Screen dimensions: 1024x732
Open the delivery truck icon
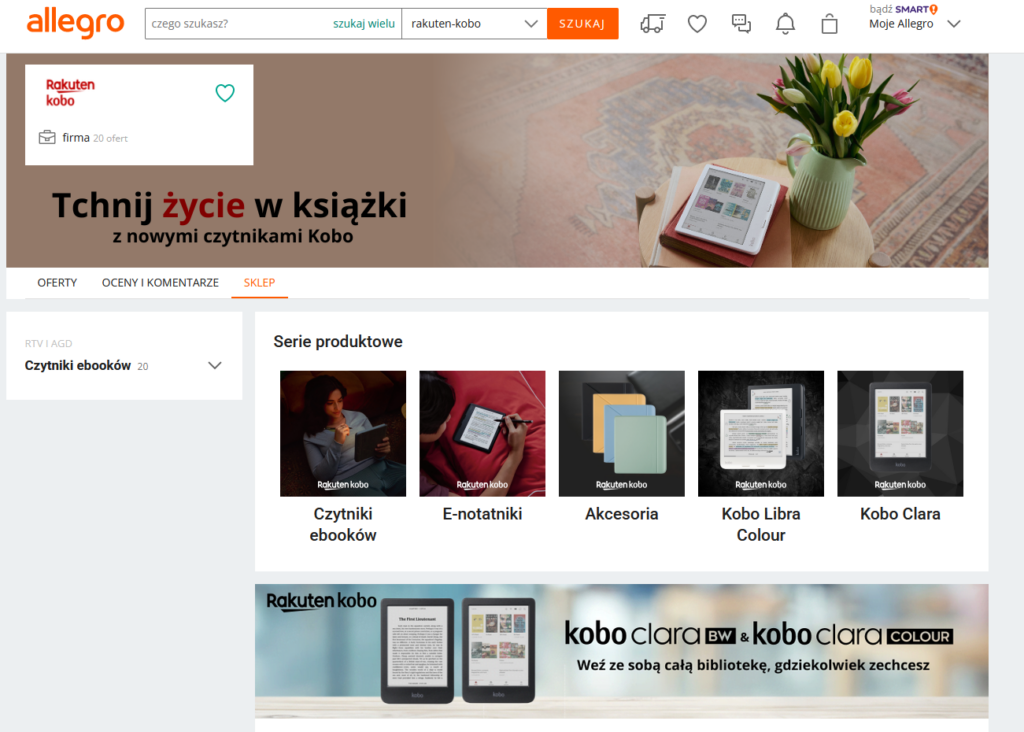point(652,24)
